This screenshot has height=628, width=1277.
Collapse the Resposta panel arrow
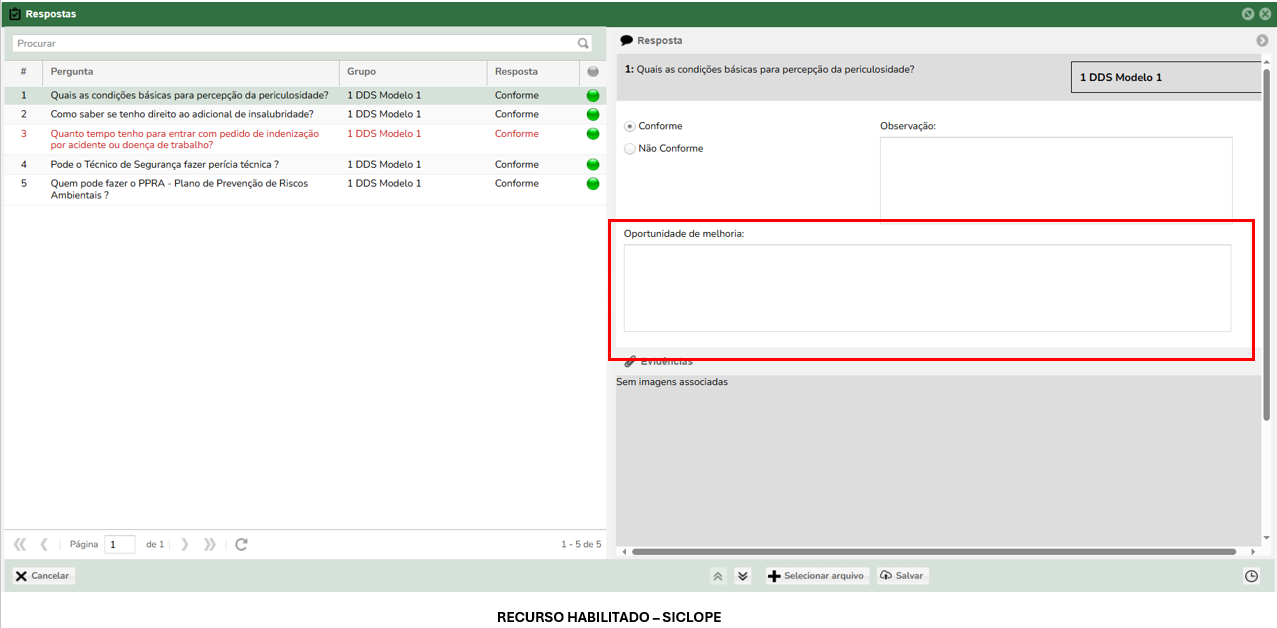(x=1262, y=41)
